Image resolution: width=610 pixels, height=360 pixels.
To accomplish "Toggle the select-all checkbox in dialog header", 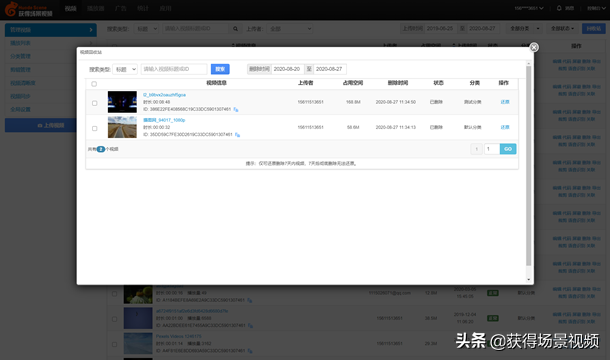I will coord(94,84).
